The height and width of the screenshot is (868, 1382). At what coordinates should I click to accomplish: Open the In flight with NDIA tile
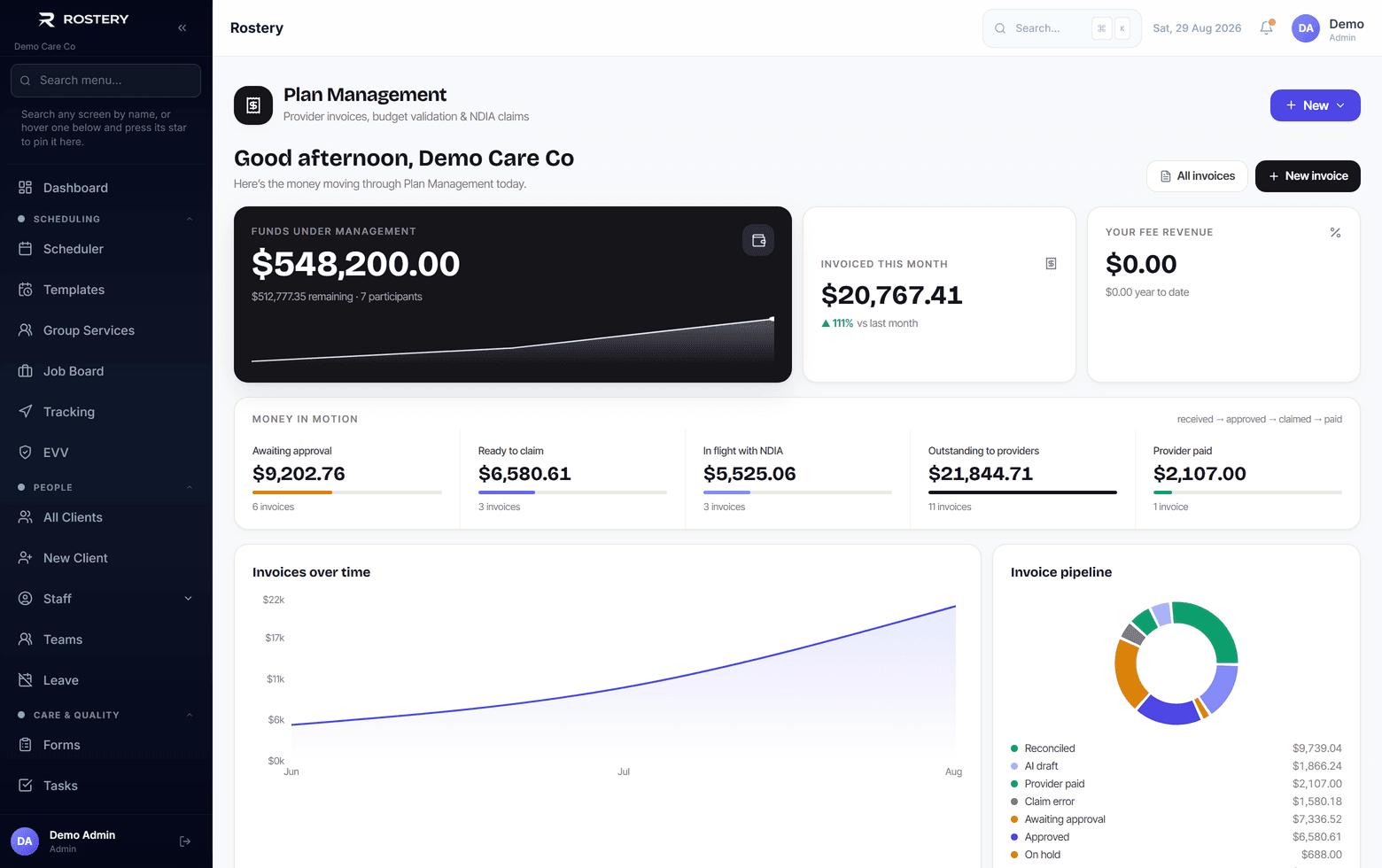coord(797,479)
